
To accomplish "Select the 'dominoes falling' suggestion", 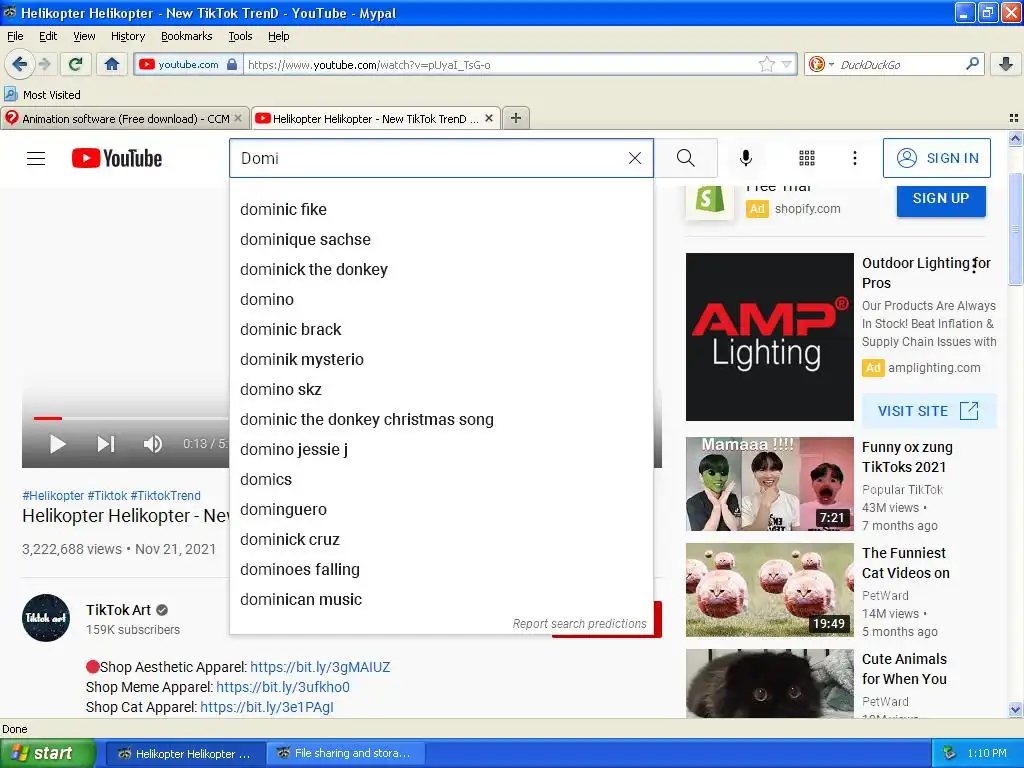I will point(441,570).
